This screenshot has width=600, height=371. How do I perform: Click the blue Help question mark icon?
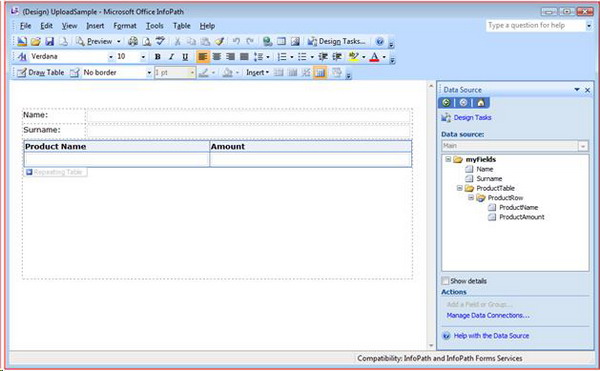(x=380, y=41)
